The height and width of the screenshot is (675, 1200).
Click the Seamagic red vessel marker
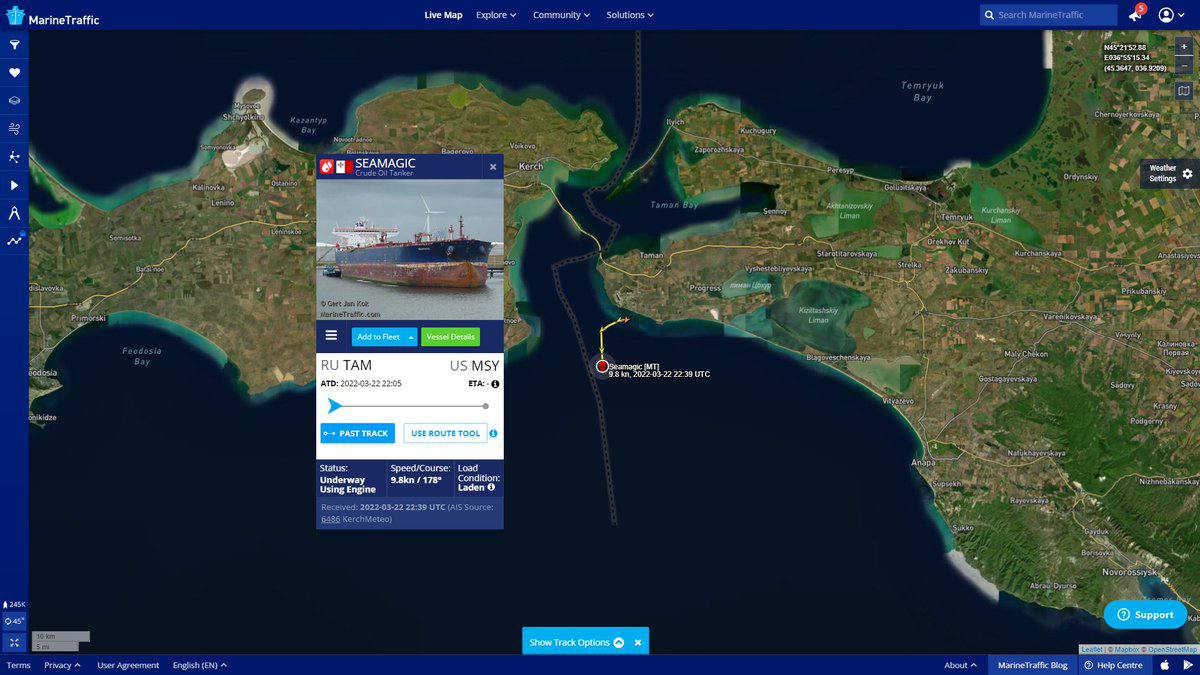tap(602, 366)
